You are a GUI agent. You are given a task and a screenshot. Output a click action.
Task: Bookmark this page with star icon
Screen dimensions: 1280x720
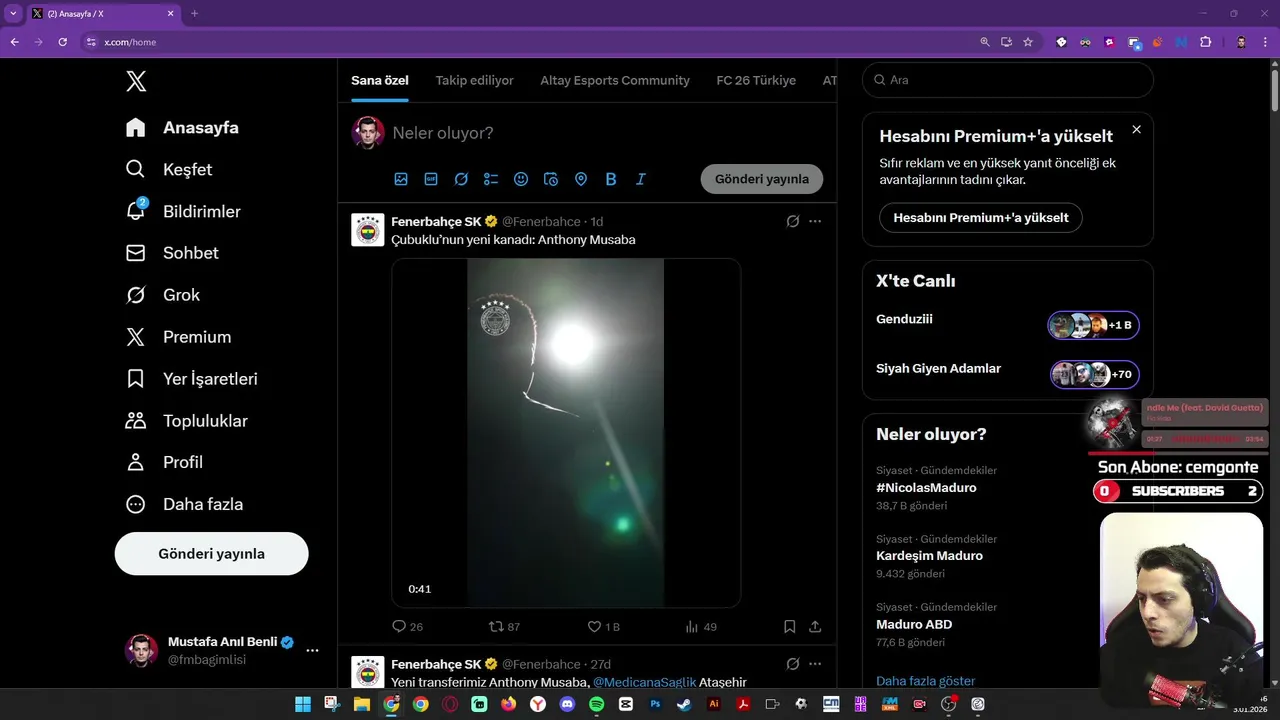coord(1028,42)
